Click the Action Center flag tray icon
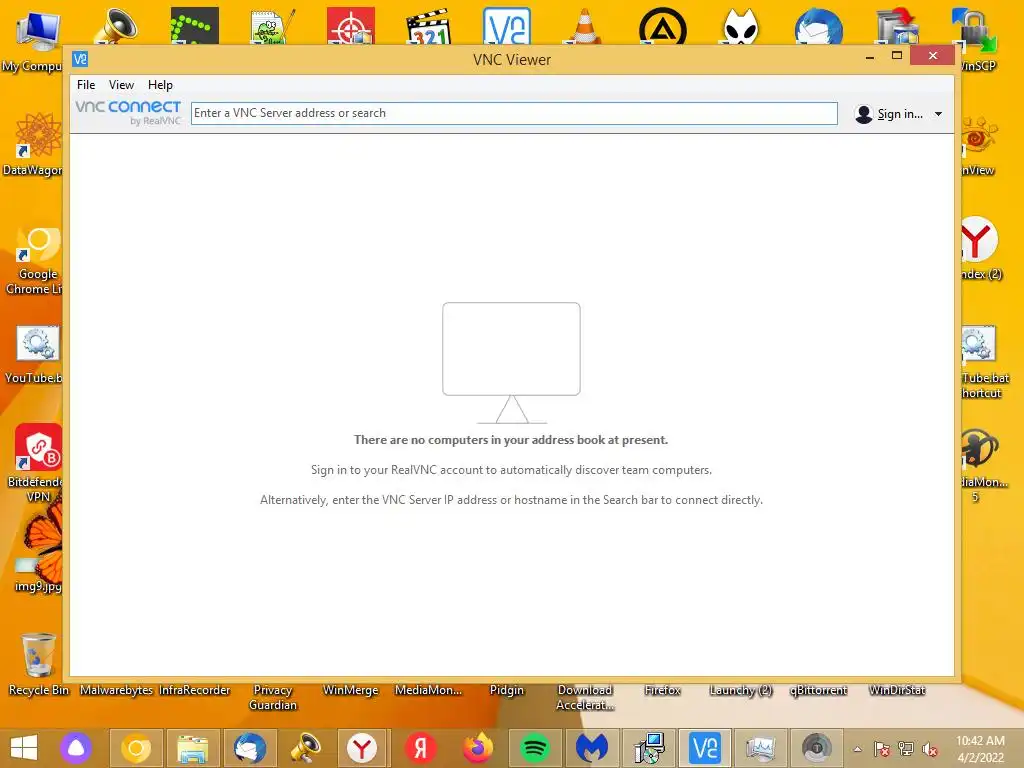The image size is (1024, 768). (882, 749)
